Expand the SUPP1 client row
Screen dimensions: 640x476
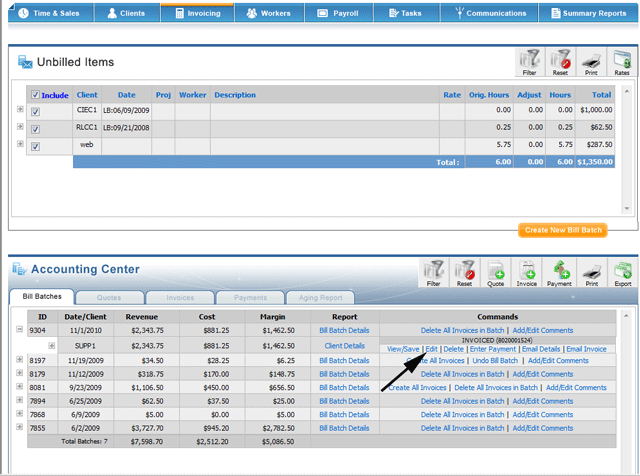point(51,346)
